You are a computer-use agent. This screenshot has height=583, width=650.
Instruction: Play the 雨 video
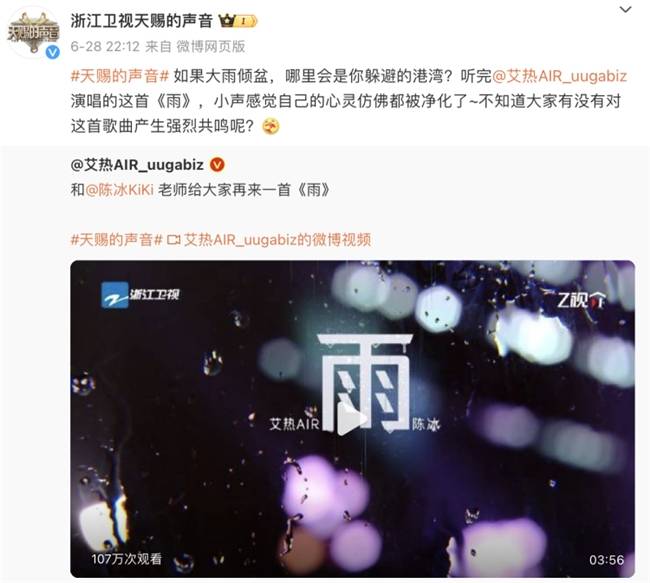pos(352,419)
